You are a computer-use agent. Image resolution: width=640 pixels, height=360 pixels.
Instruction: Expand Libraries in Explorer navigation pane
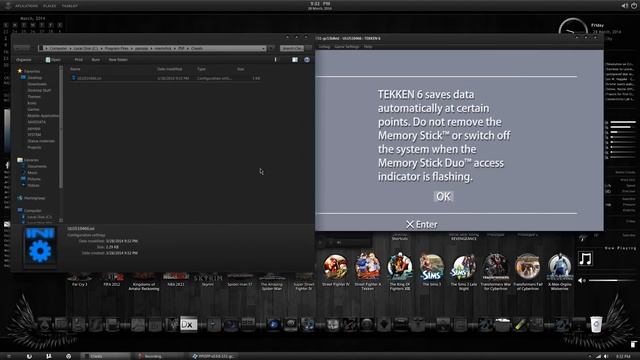click(x=28, y=160)
